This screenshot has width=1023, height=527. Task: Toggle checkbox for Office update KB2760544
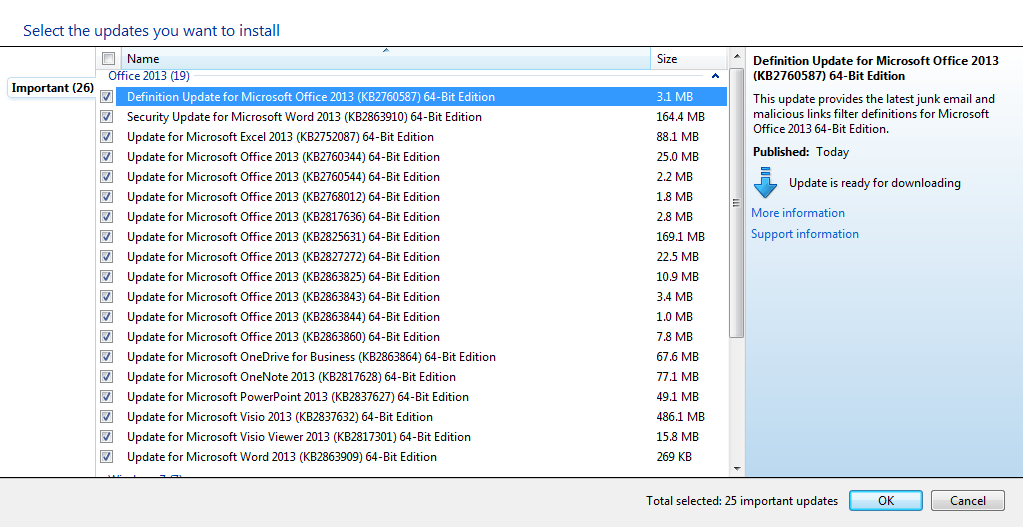point(106,177)
